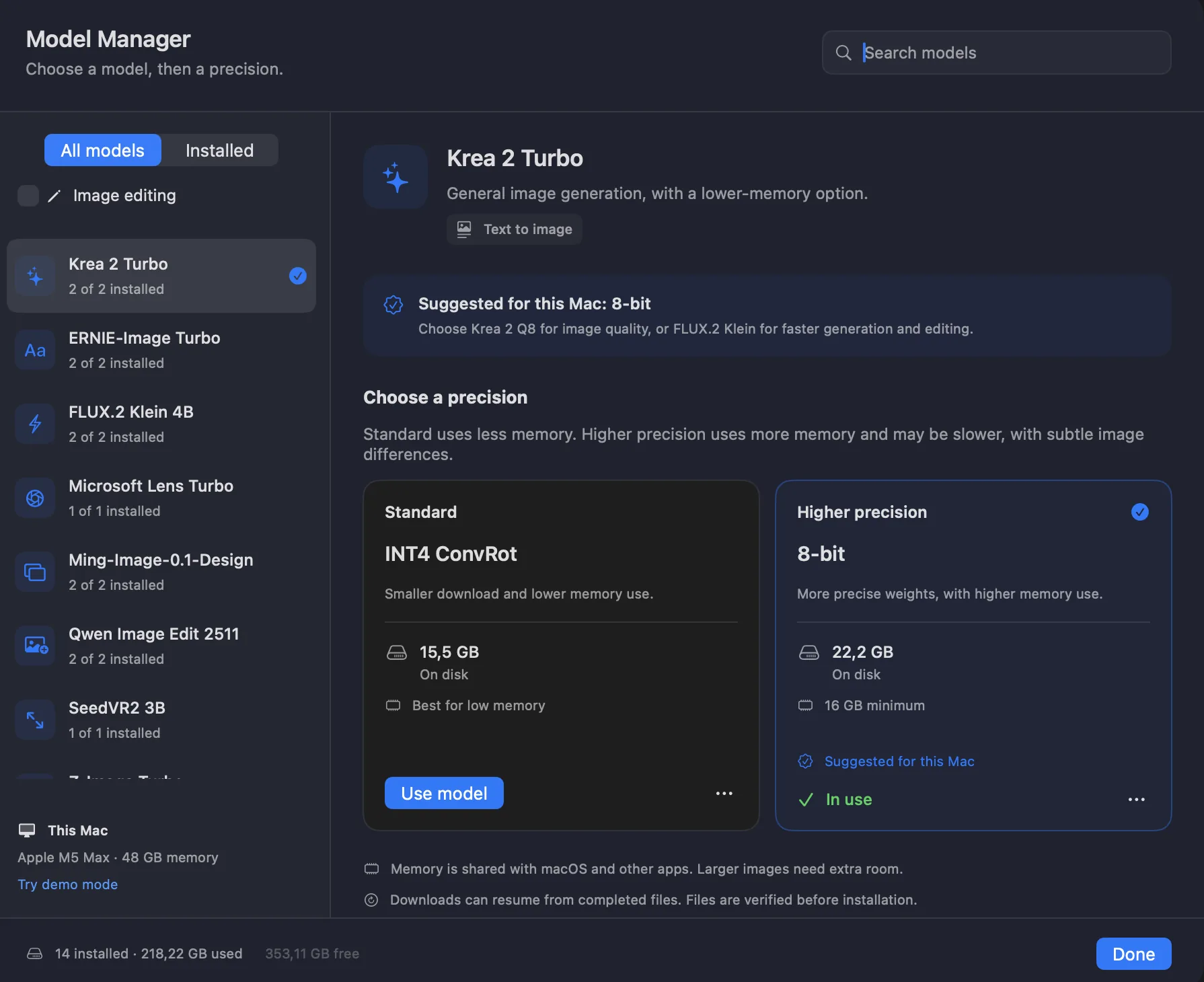Image resolution: width=1204 pixels, height=982 pixels.
Task: Click the Qwen Image Edit 2511 picture icon
Action: 35,646
